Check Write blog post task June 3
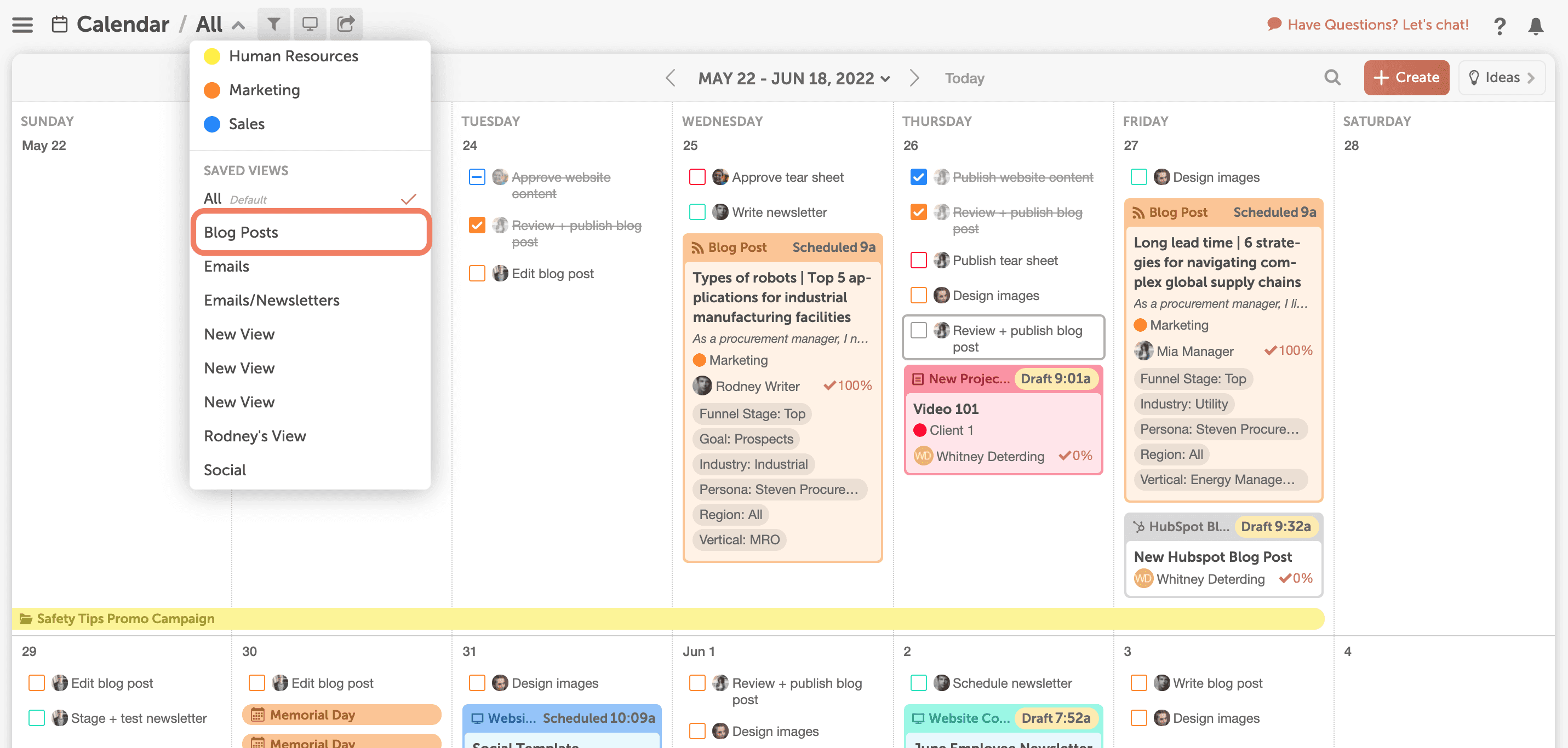The image size is (1568, 748). click(1138, 683)
